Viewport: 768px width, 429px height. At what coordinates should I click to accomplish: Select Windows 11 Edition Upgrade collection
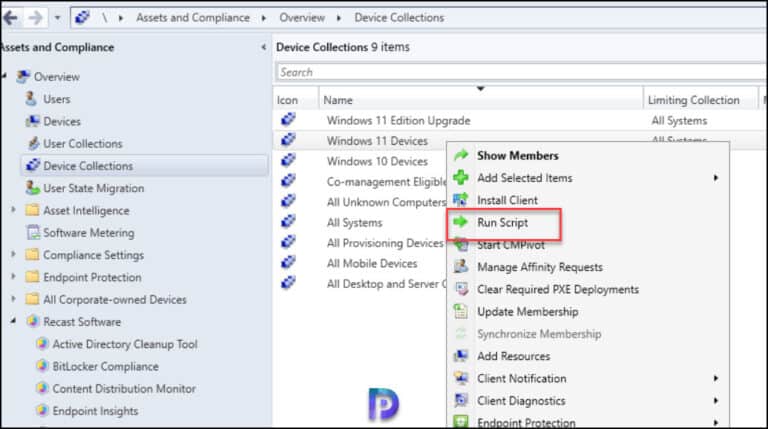coord(398,120)
